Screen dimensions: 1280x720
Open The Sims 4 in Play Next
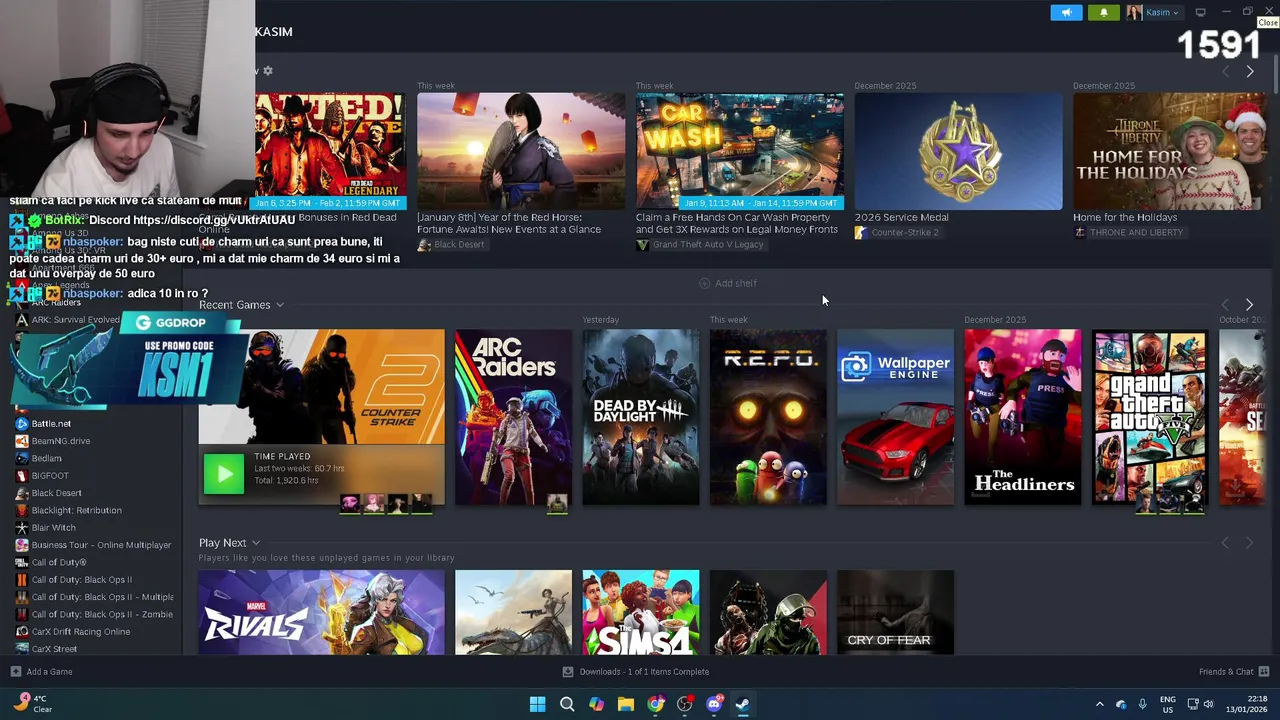[641, 612]
